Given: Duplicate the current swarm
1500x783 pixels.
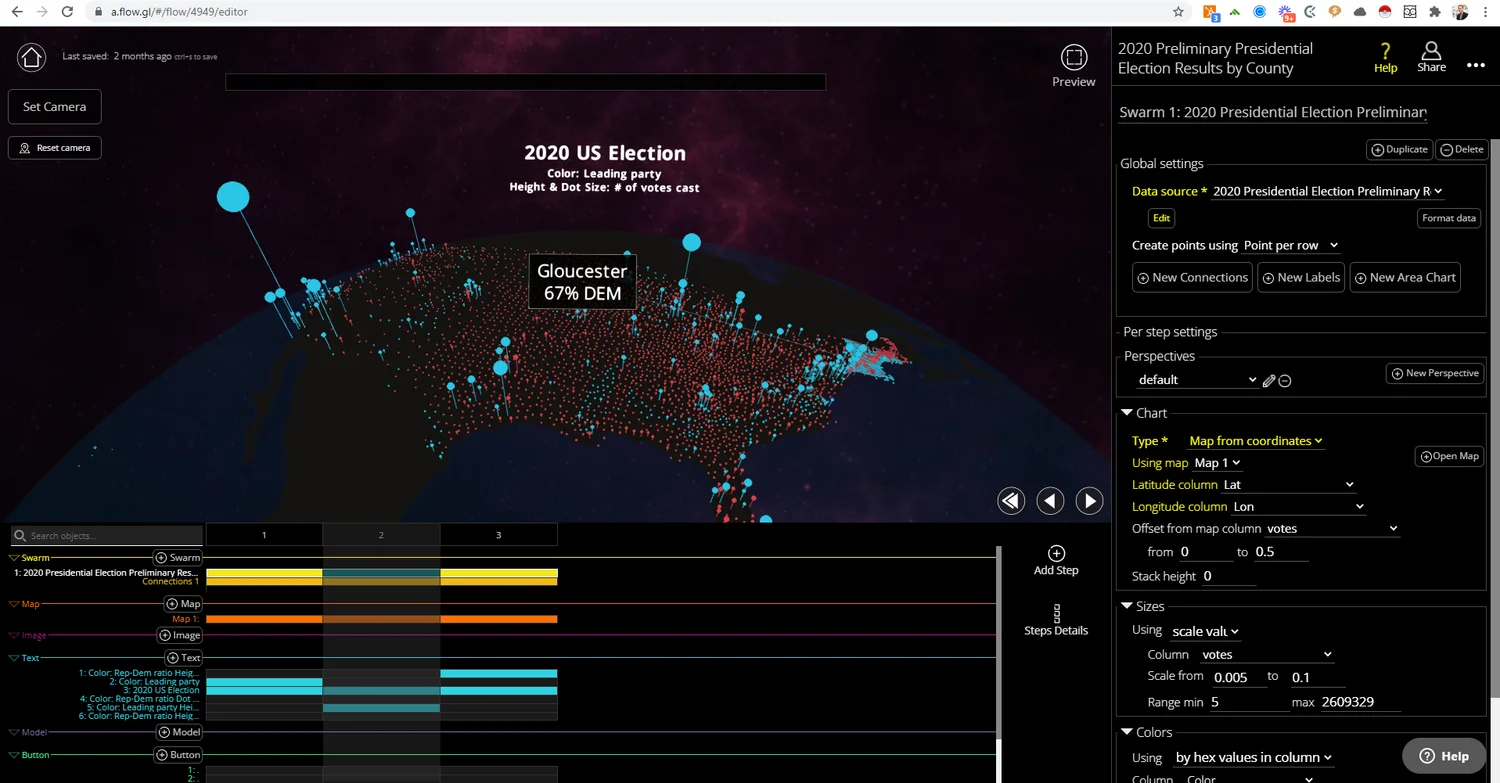Looking at the screenshot, I should coord(1399,149).
